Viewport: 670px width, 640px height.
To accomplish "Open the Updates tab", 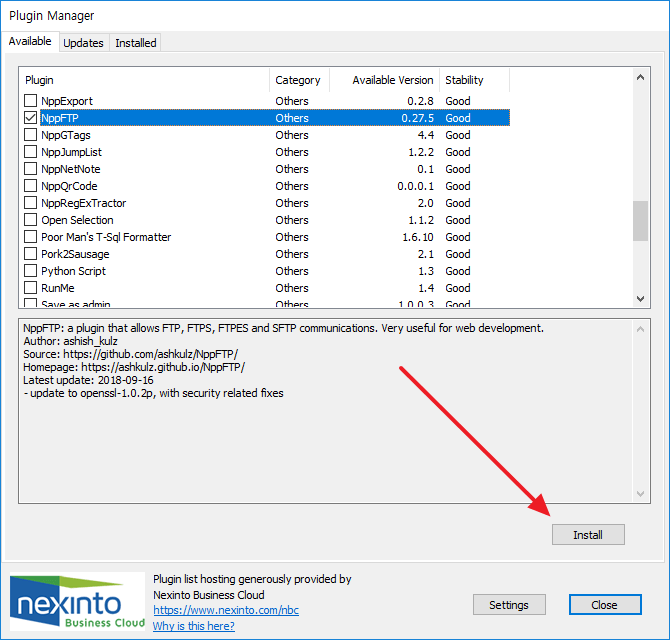I will (83, 43).
